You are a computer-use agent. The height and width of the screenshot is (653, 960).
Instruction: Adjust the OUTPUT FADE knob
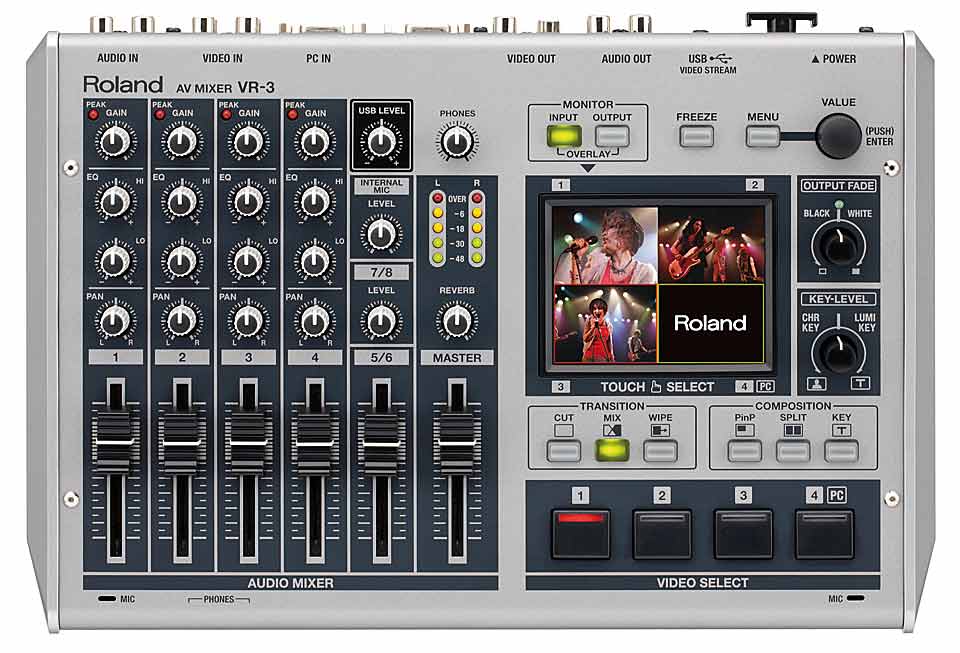[x=838, y=244]
